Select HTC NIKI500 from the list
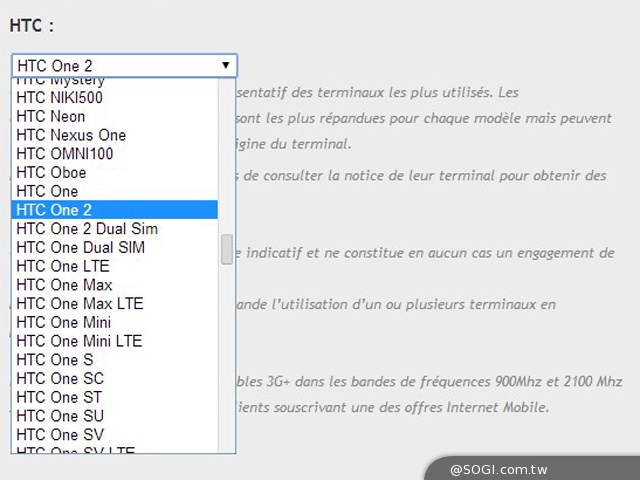640x480 pixels. pos(59,98)
